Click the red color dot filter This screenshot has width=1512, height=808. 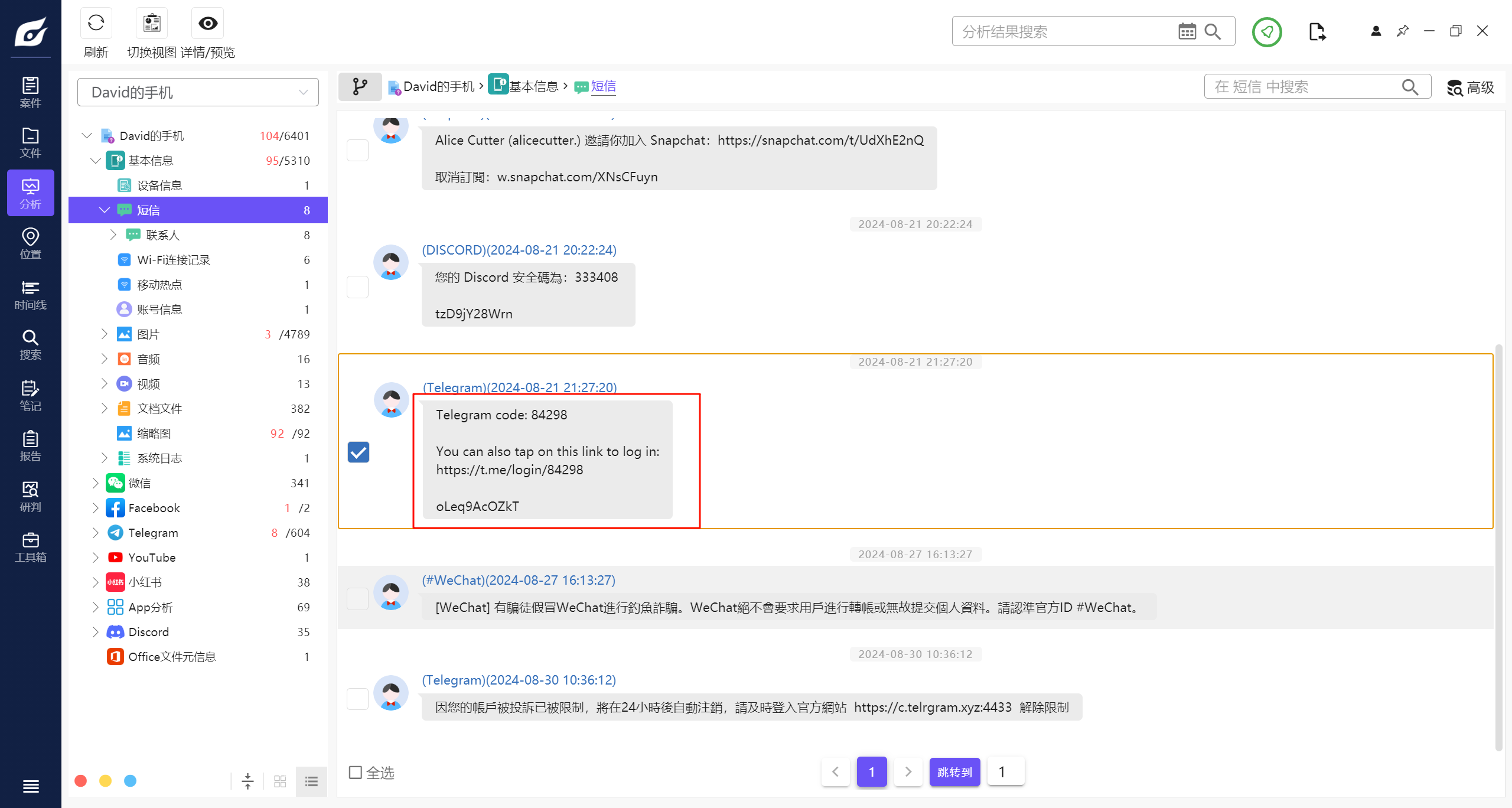pyautogui.click(x=81, y=781)
